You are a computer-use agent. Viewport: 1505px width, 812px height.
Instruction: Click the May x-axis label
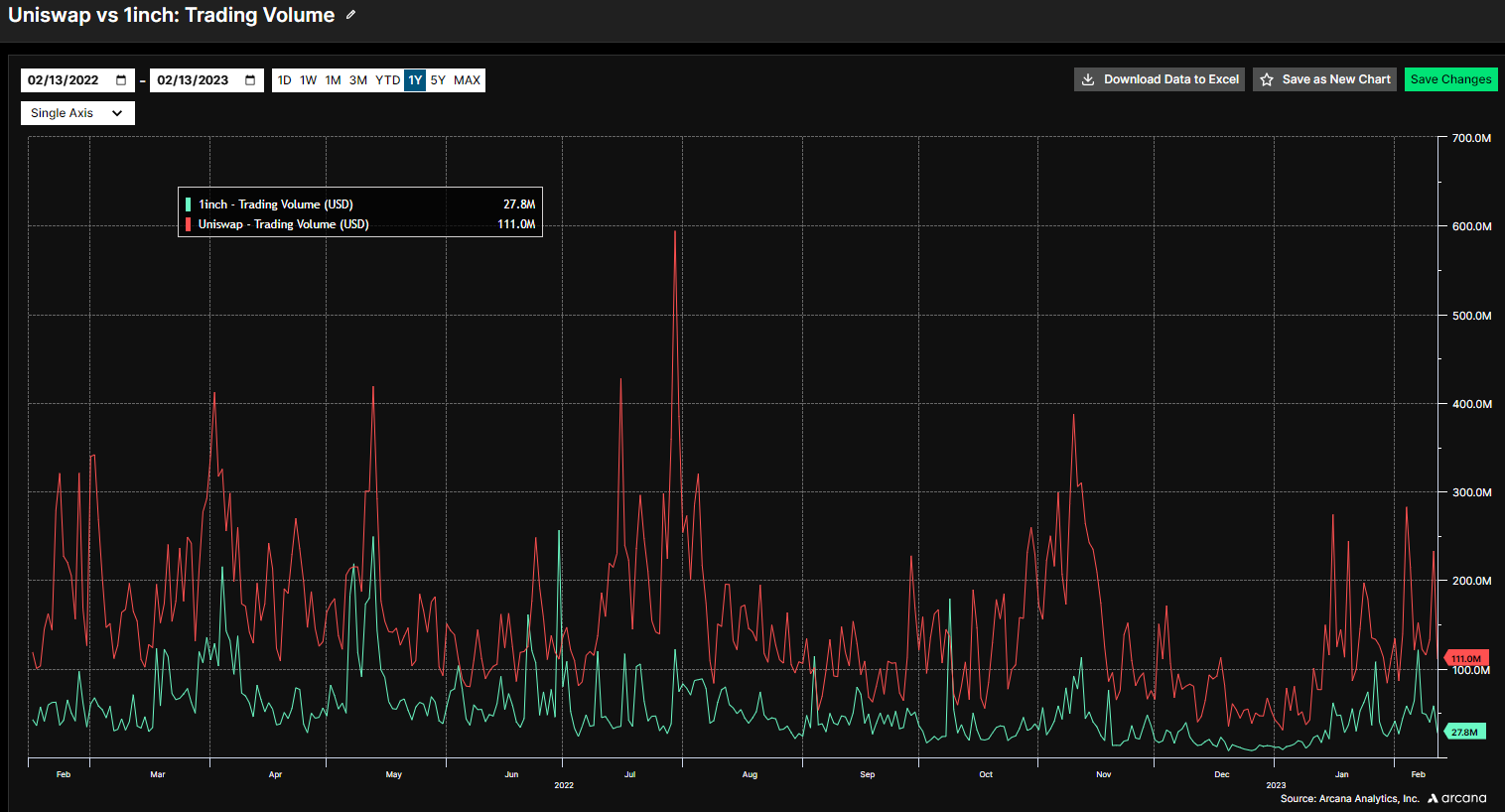click(393, 774)
